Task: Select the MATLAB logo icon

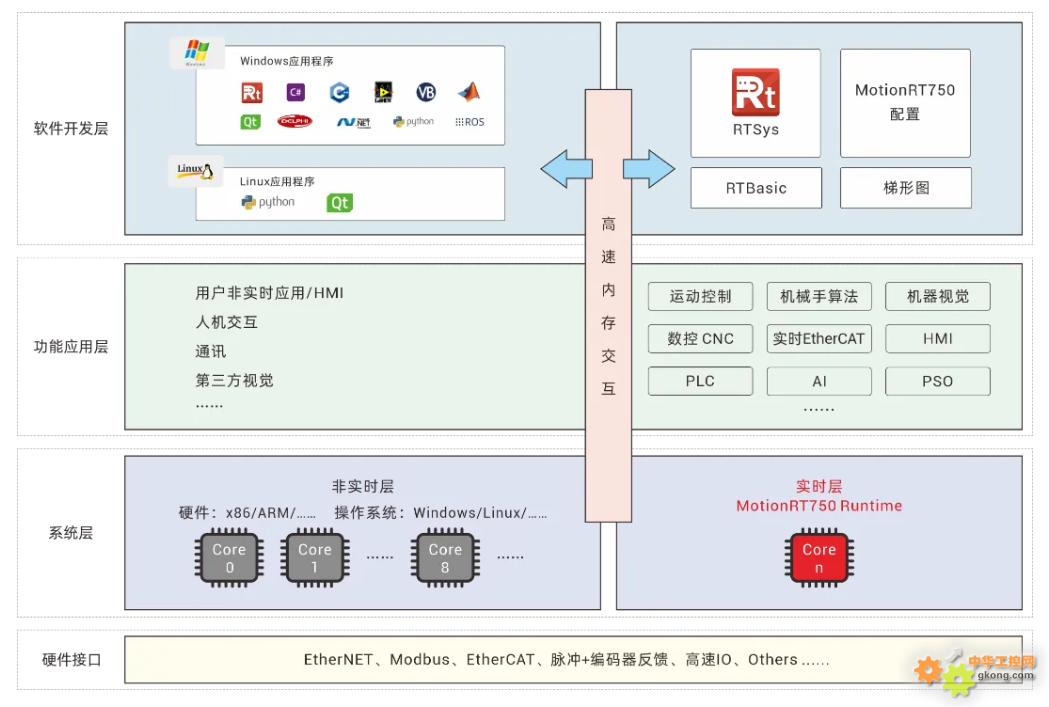Action: (x=469, y=92)
